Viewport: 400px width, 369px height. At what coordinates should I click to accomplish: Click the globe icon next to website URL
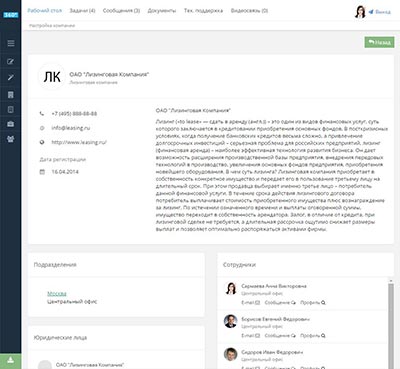point(42,142)
